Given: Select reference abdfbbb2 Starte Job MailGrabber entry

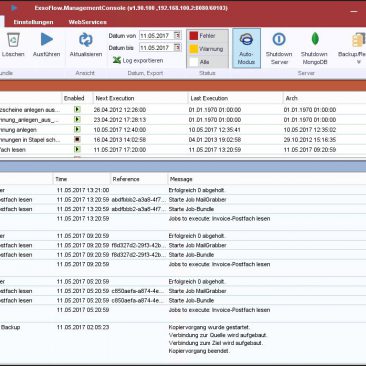Looking at the screenshot, I should pos(139,200).
